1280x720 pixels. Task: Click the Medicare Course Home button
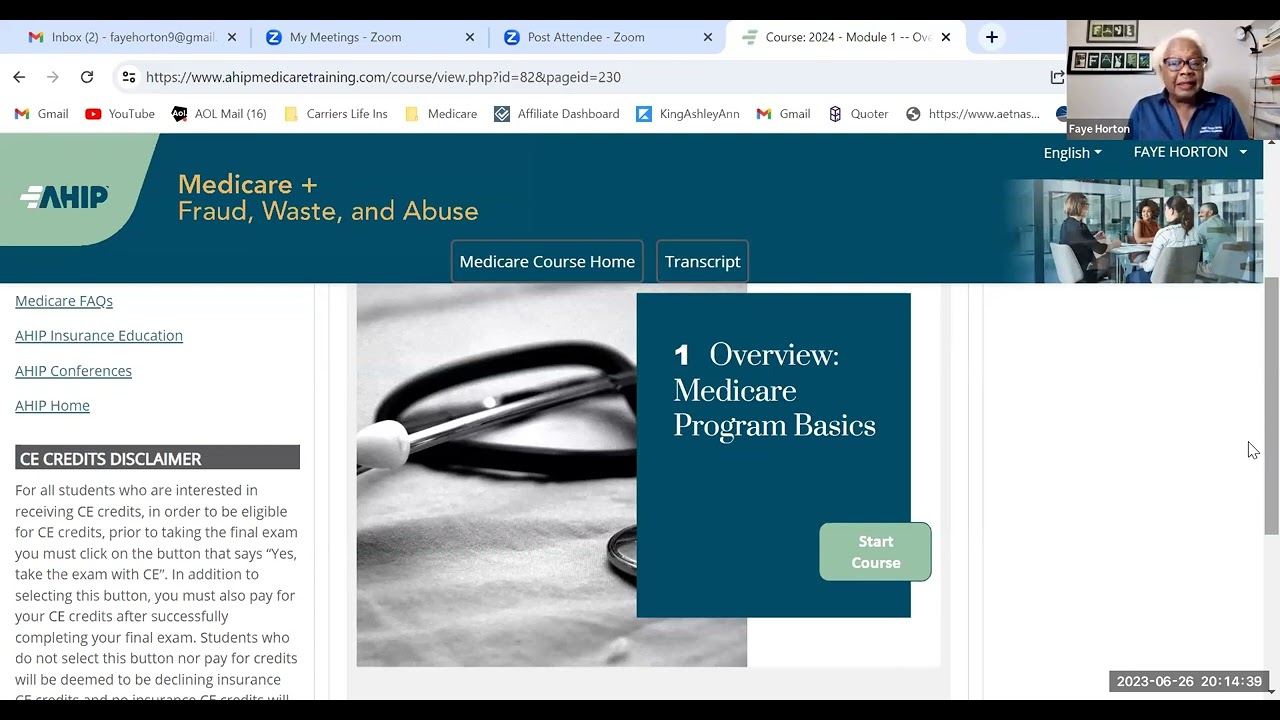tap(547, 261)
